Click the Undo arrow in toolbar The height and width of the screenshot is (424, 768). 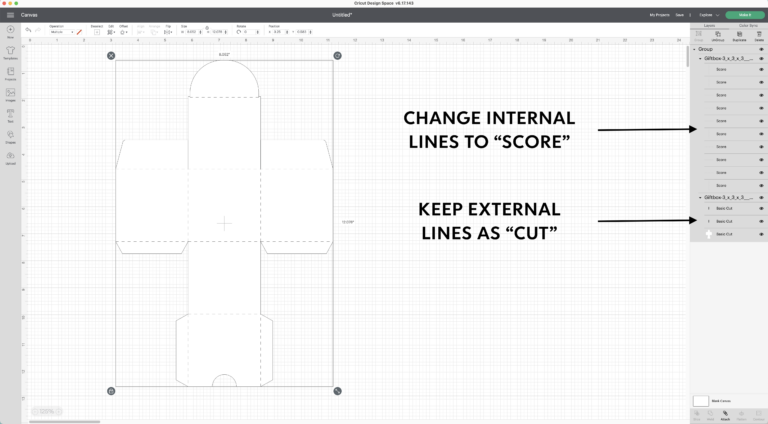(28, 31)
